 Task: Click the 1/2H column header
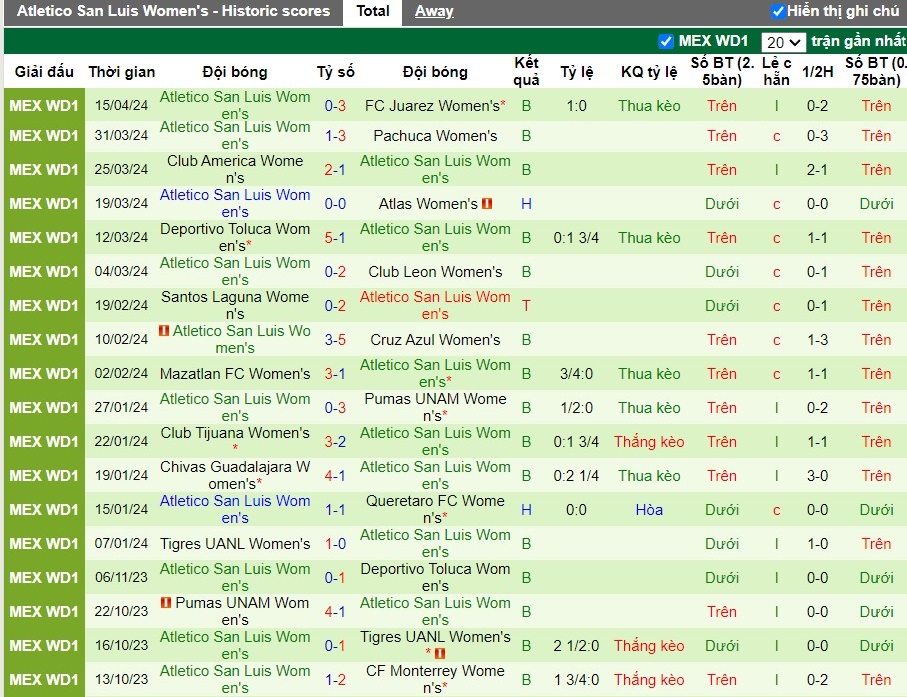(x=817, y=72)
